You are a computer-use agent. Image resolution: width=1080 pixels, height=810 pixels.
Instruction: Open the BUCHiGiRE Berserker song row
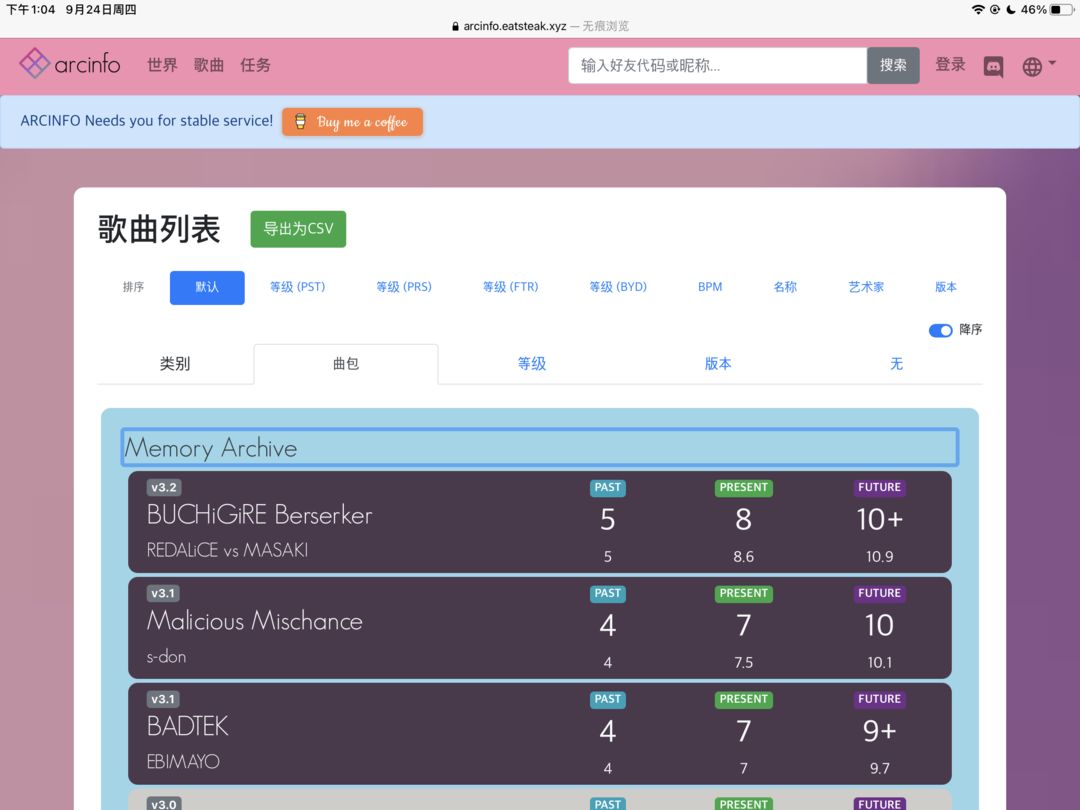tap(539, 522)
